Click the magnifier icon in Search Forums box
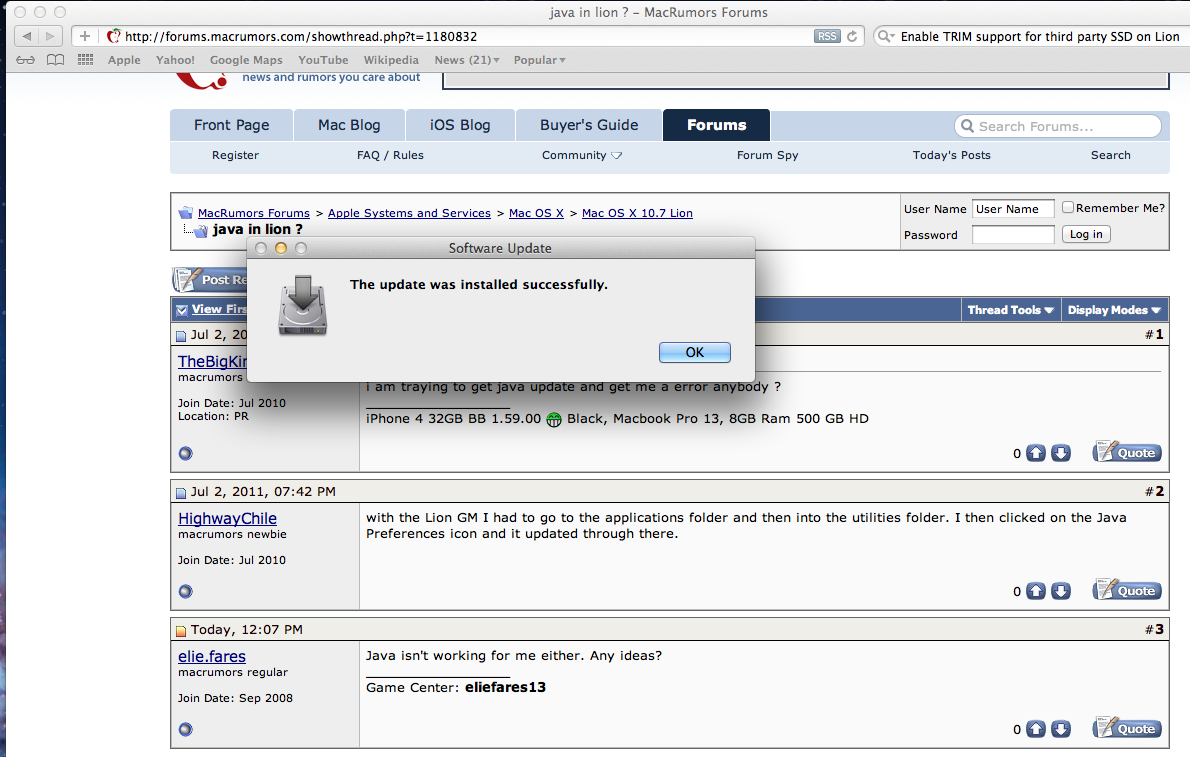This screenshot has width=1190, height=757. pos(967,126)
